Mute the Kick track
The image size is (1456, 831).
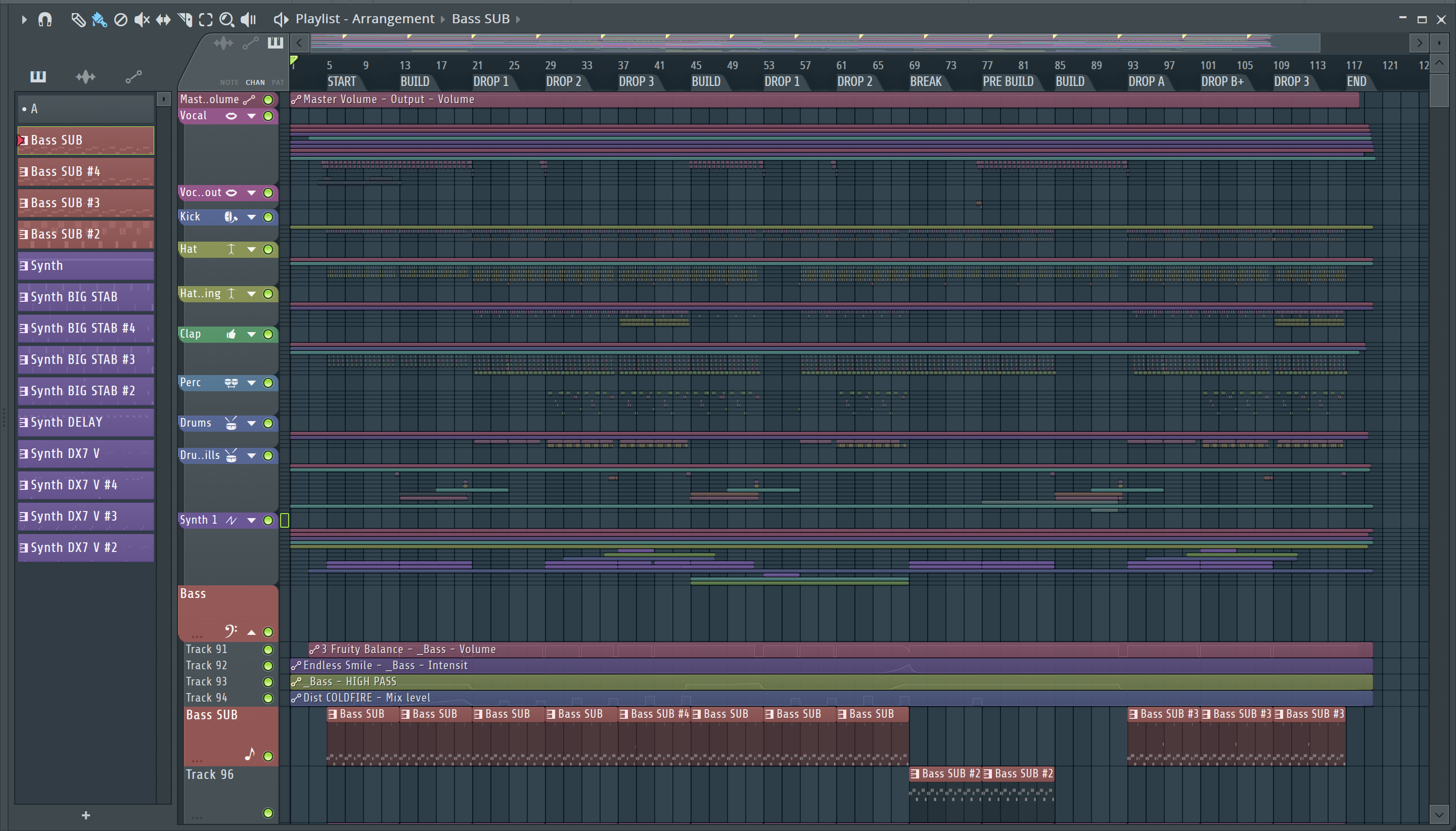[267, 217]
